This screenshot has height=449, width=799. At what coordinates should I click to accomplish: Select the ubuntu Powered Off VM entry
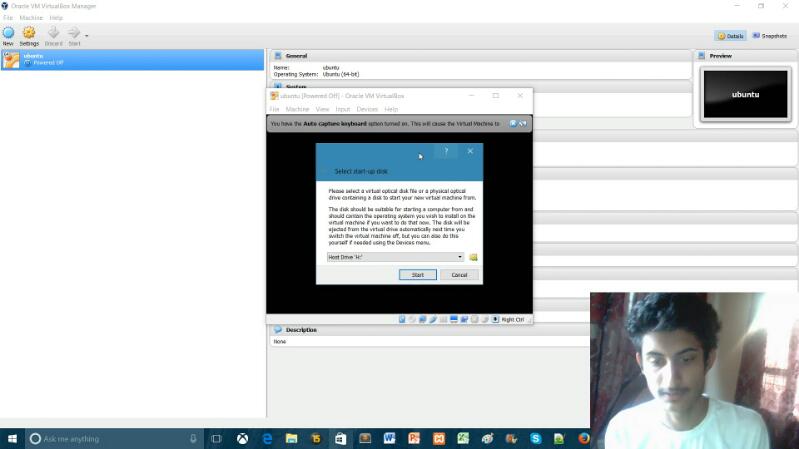coord(132,60)
